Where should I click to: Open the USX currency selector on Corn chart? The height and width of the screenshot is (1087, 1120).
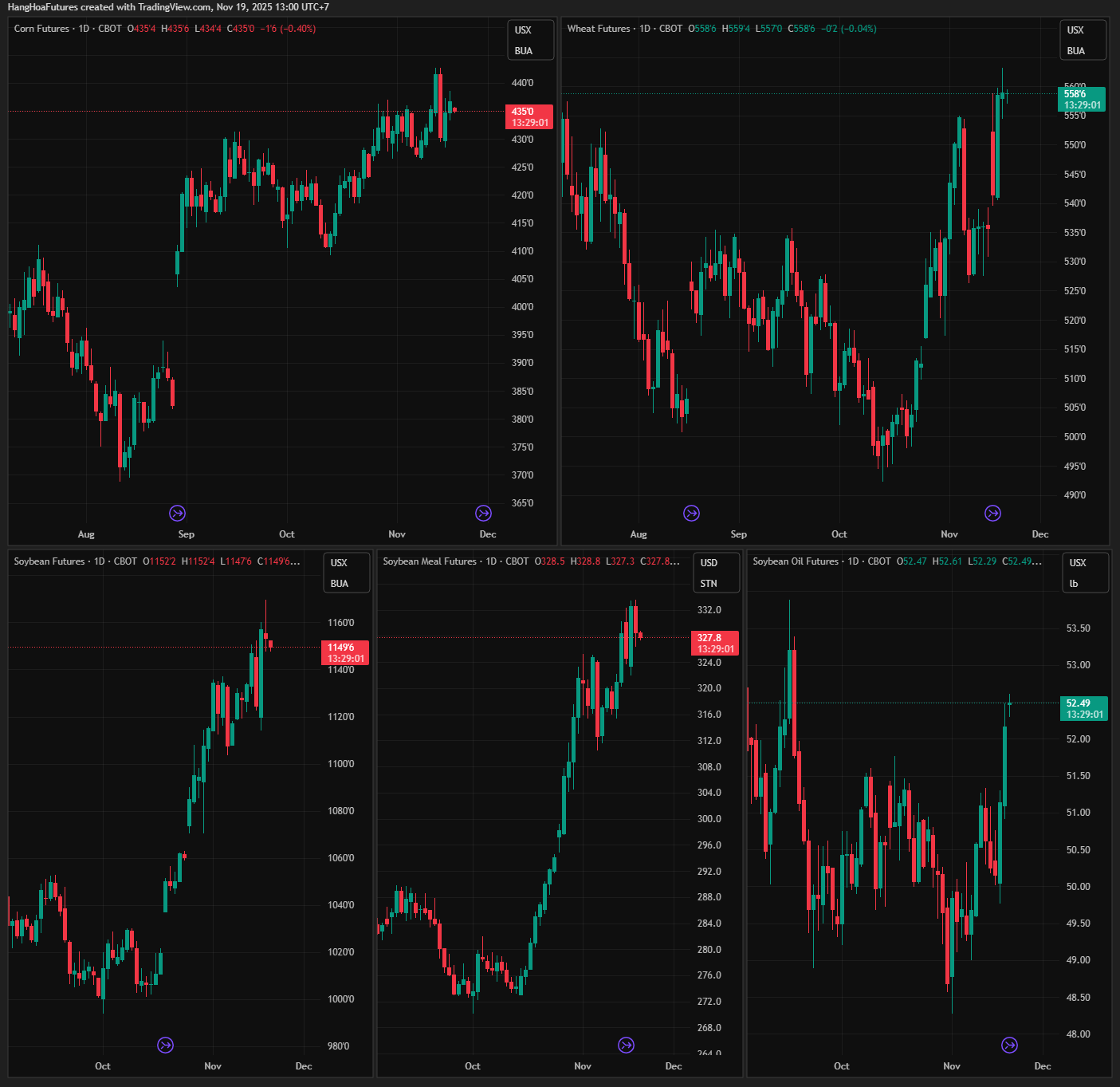(523, 30)
